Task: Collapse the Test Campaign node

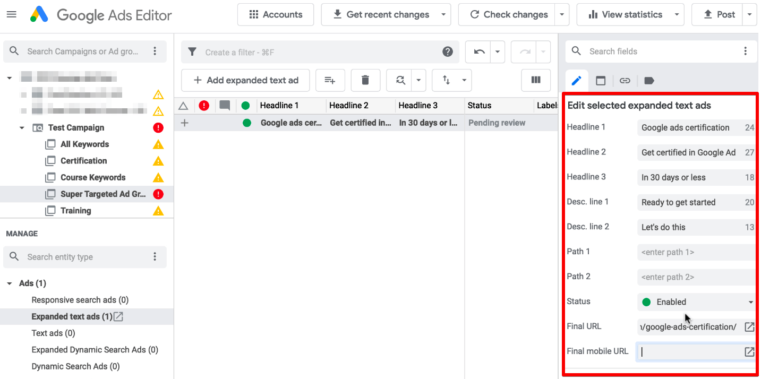Action: click(x=22, y=128)
